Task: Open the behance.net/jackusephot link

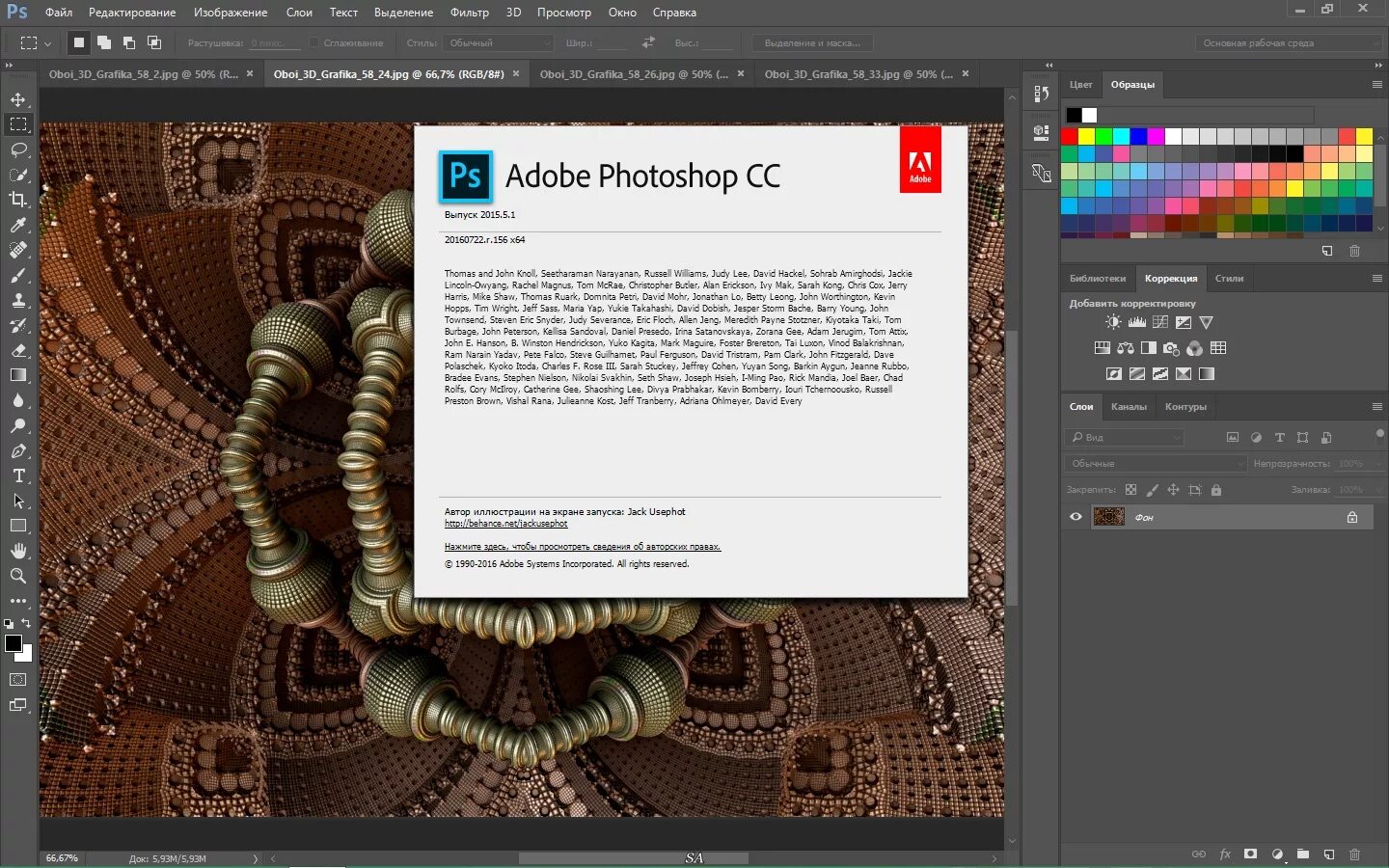Action: point(505,524)
